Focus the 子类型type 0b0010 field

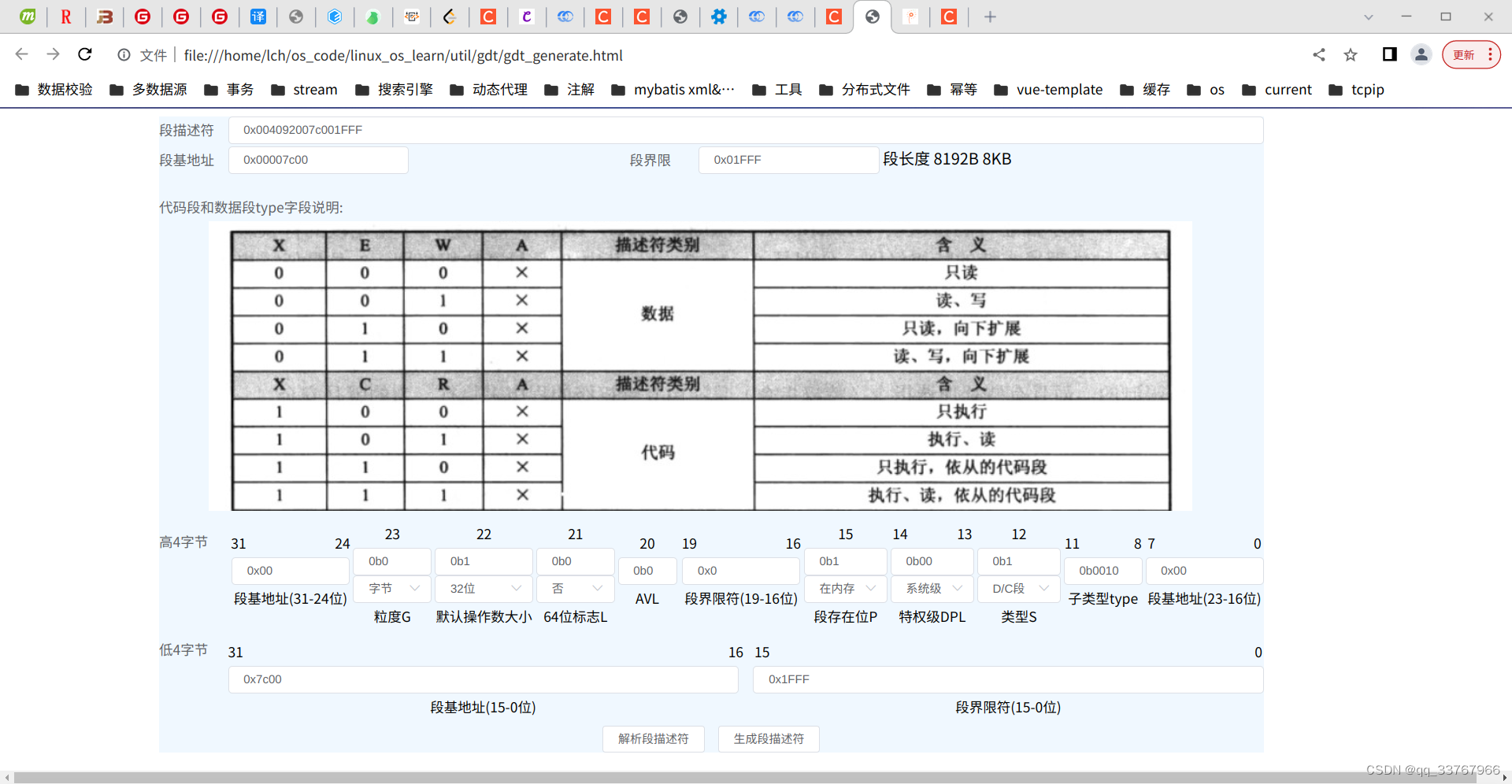click(x=1103, y=571)
